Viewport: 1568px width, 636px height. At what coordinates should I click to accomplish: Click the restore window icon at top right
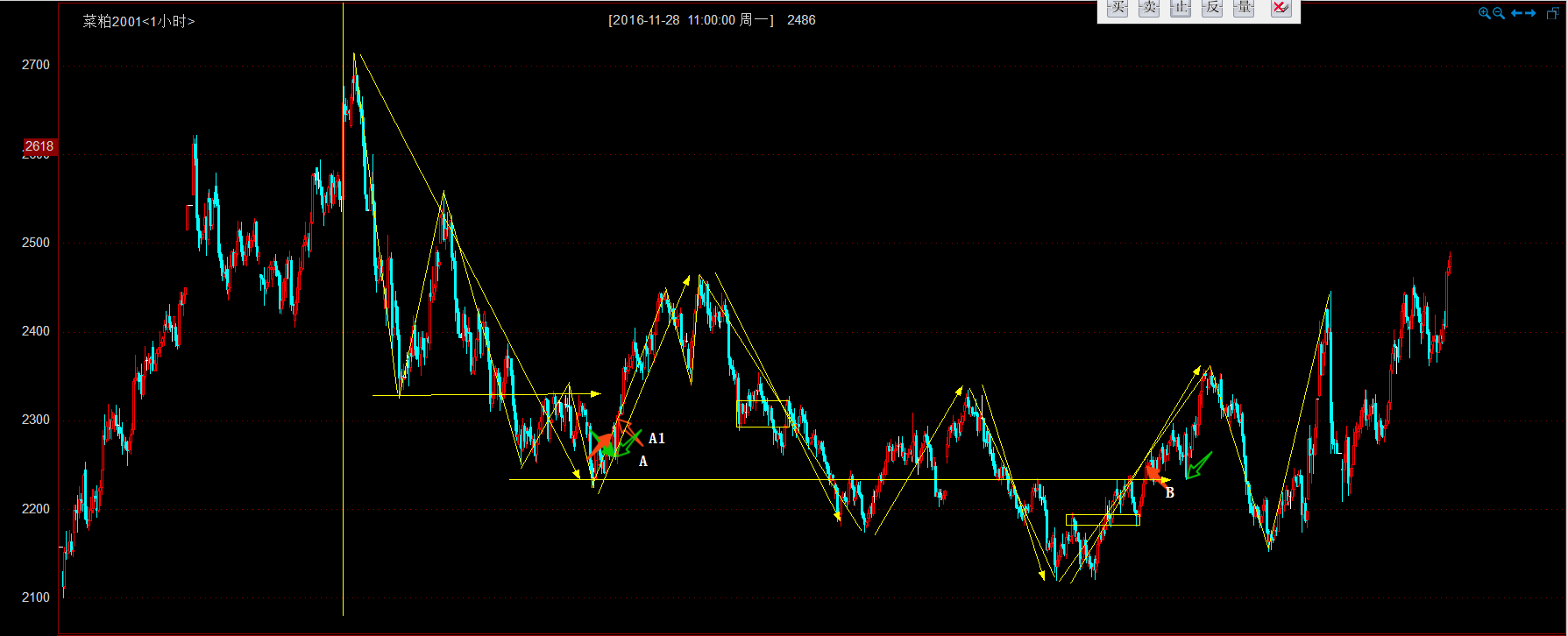pos(1551,12)
